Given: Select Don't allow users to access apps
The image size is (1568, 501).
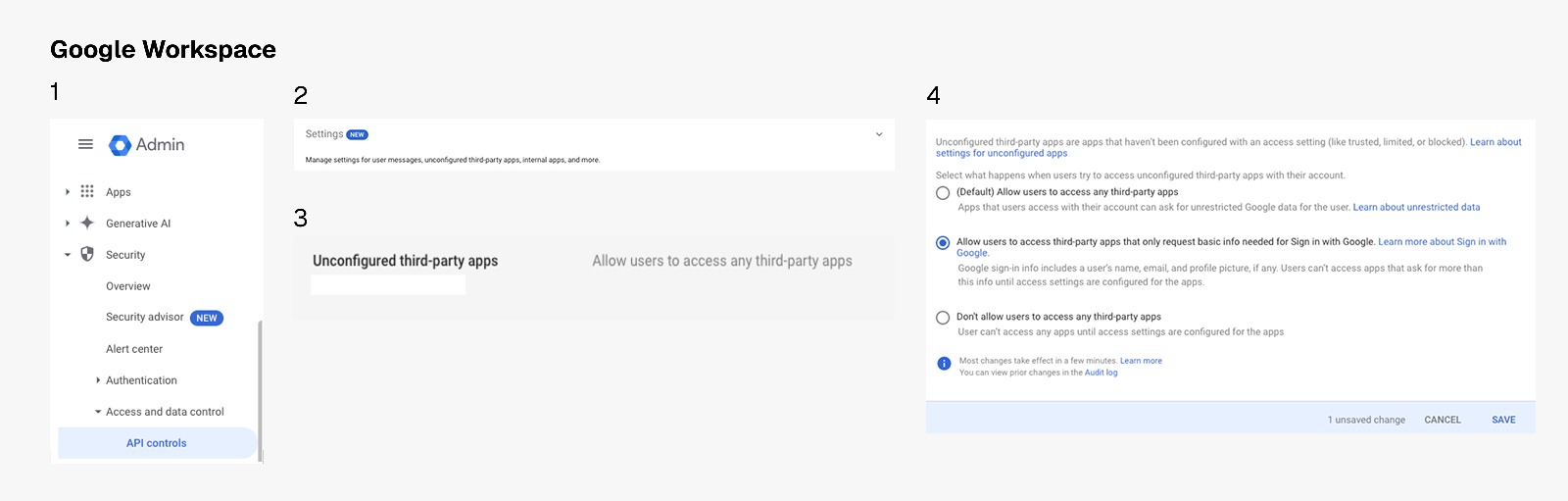Looking at the screenshot, I should tap(943, 318).
